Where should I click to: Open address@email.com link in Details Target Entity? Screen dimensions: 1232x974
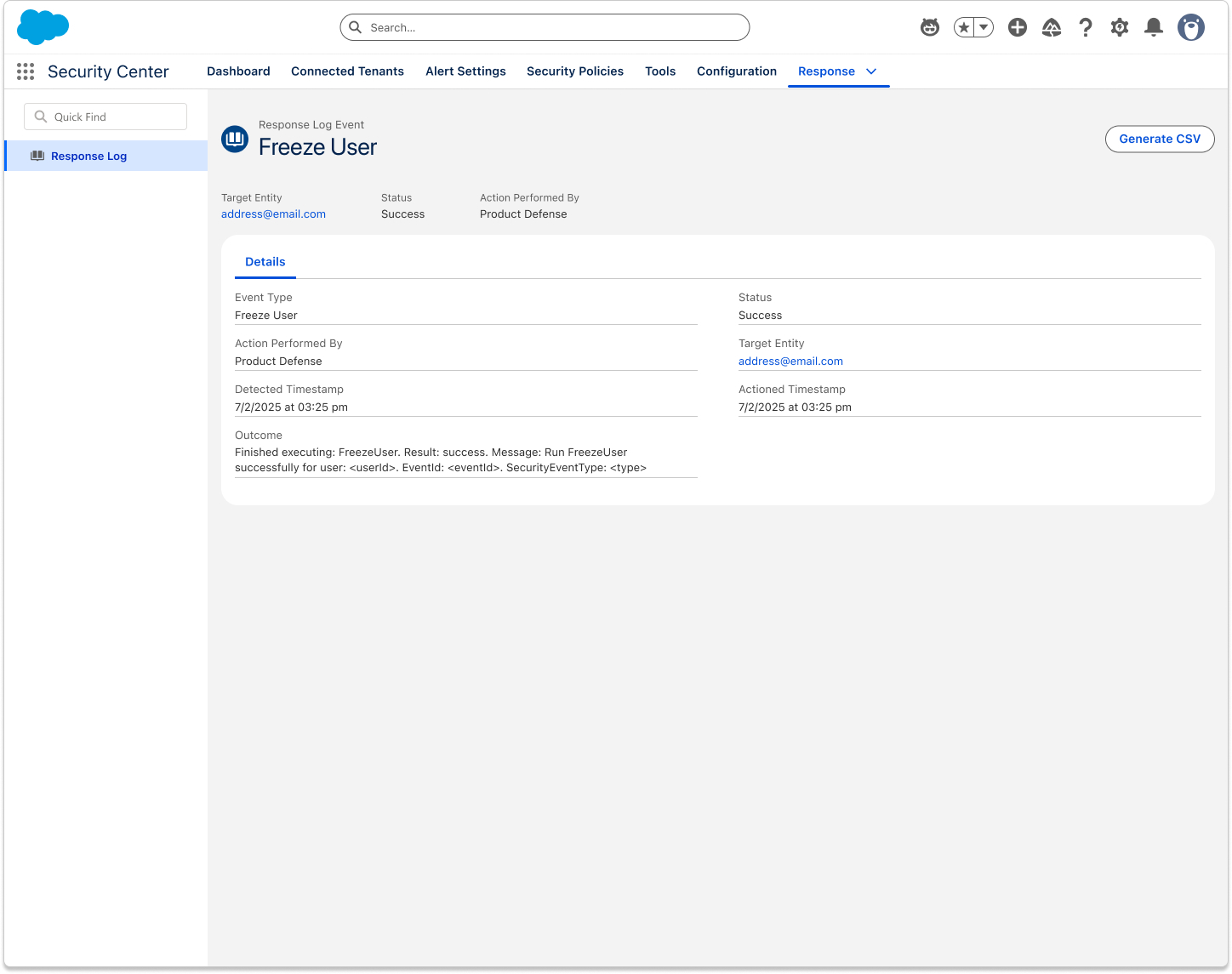point(790,362)
